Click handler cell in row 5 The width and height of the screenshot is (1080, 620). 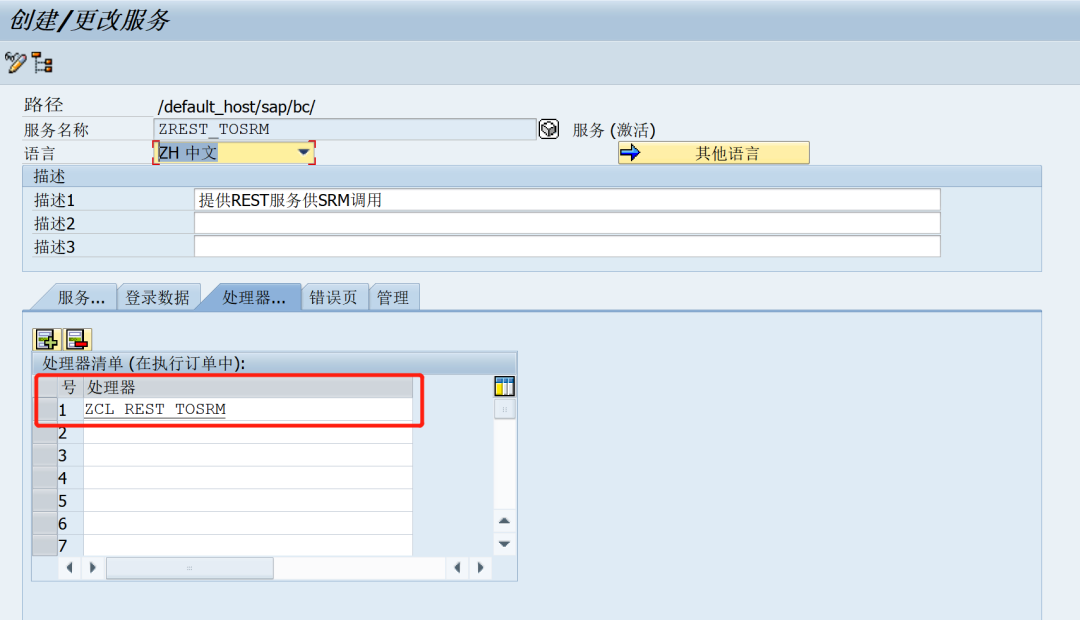[x=247, y=501]
